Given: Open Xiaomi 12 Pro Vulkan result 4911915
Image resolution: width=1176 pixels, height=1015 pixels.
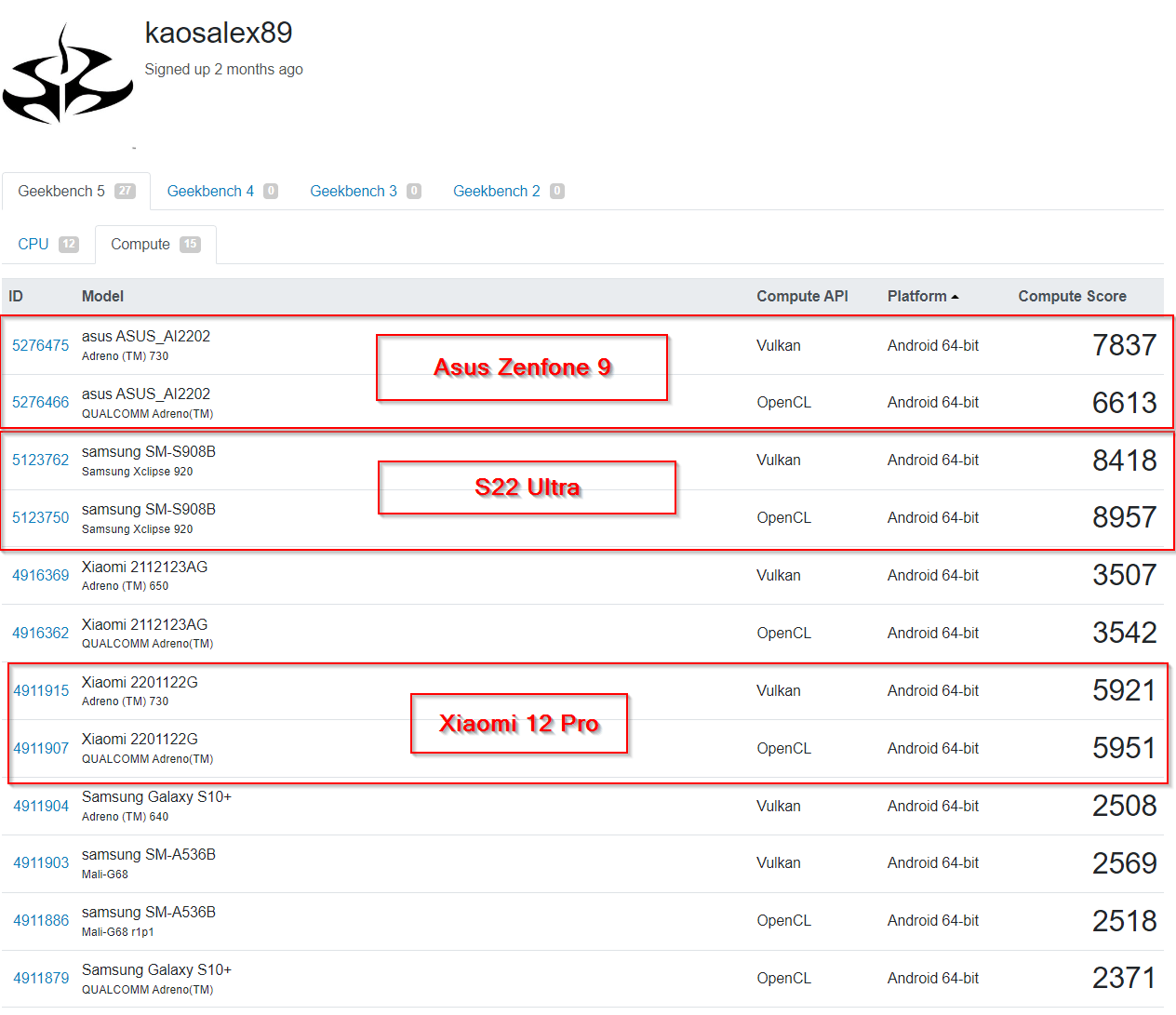Looking at the screenshot, I should point(41,690).
